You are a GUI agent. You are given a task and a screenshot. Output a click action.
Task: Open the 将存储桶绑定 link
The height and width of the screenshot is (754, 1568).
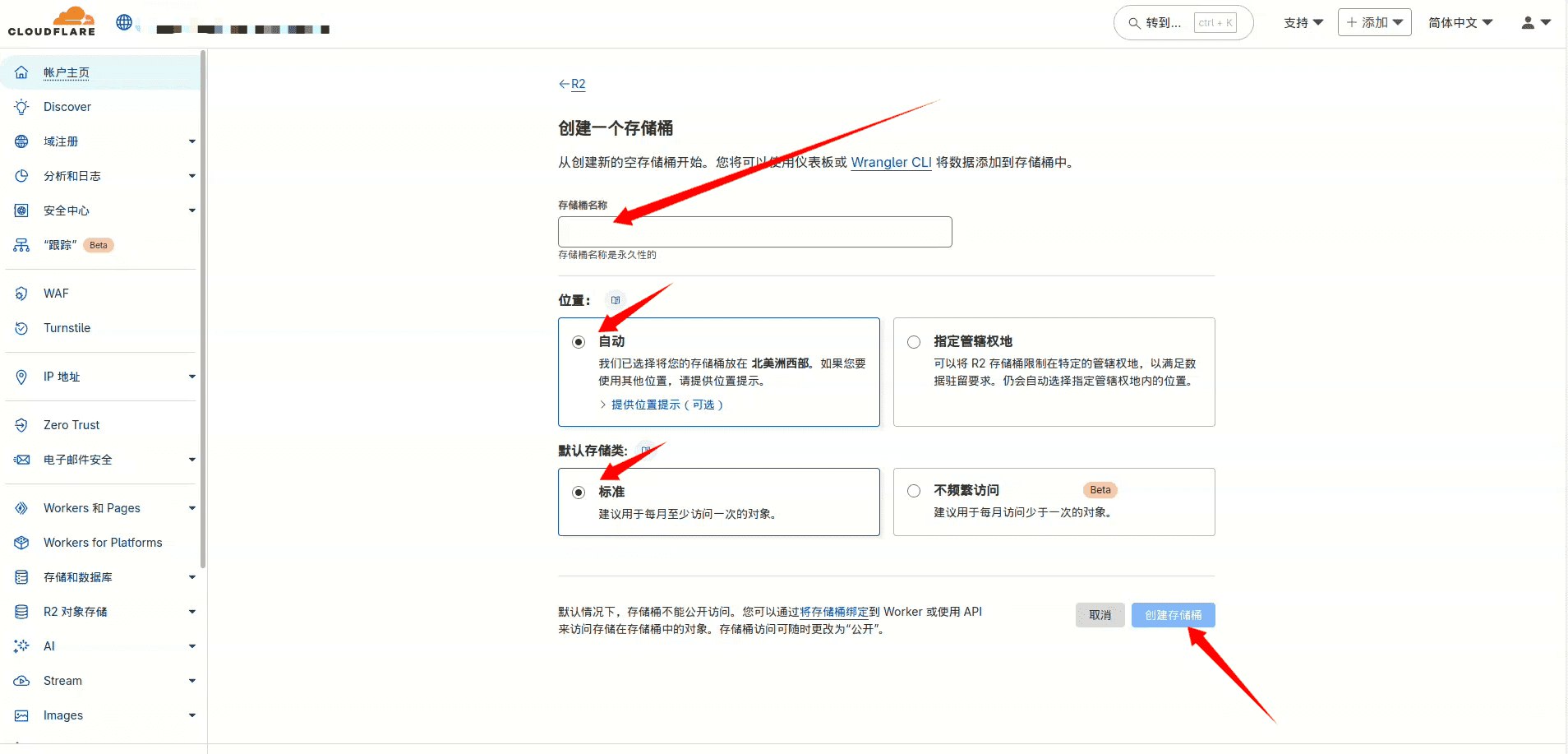click(x=834, y=612)
